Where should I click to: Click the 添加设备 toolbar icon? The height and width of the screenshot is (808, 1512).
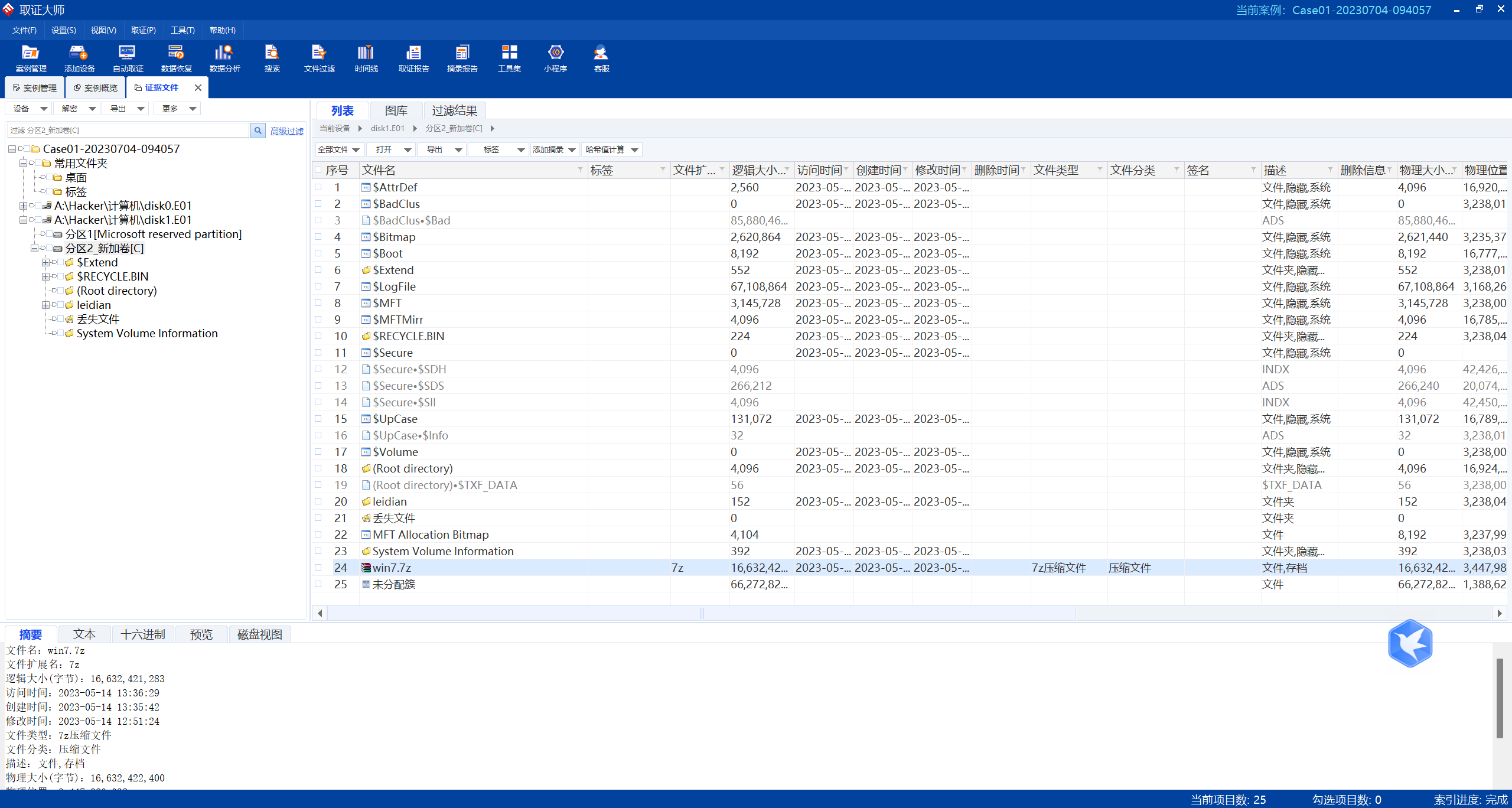pyautogui.click(x=79, y=58)
